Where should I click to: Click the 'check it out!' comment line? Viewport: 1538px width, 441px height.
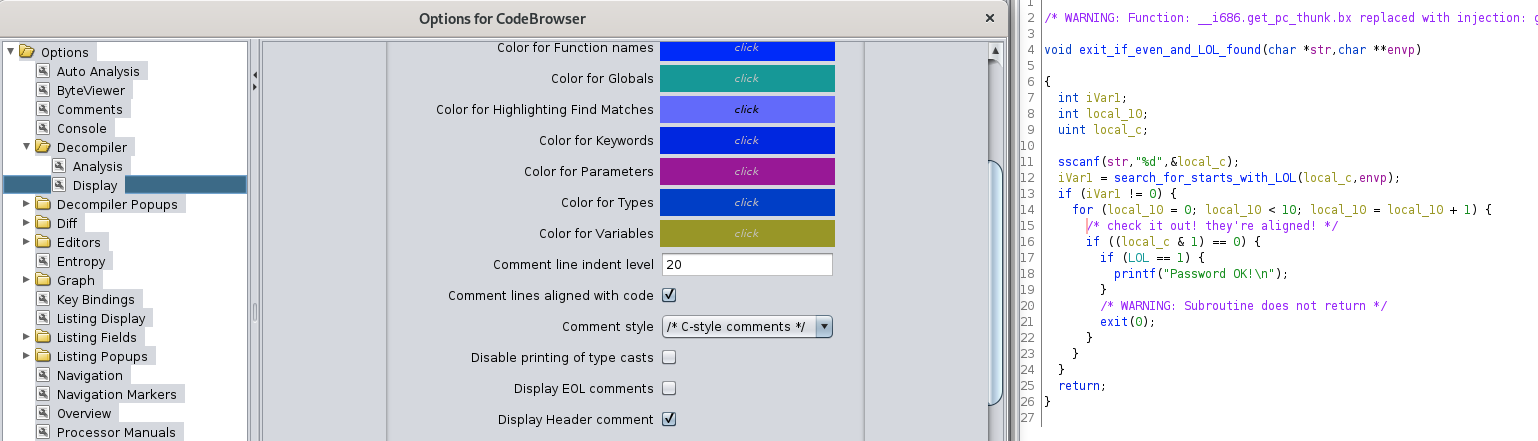(1212, 225)
